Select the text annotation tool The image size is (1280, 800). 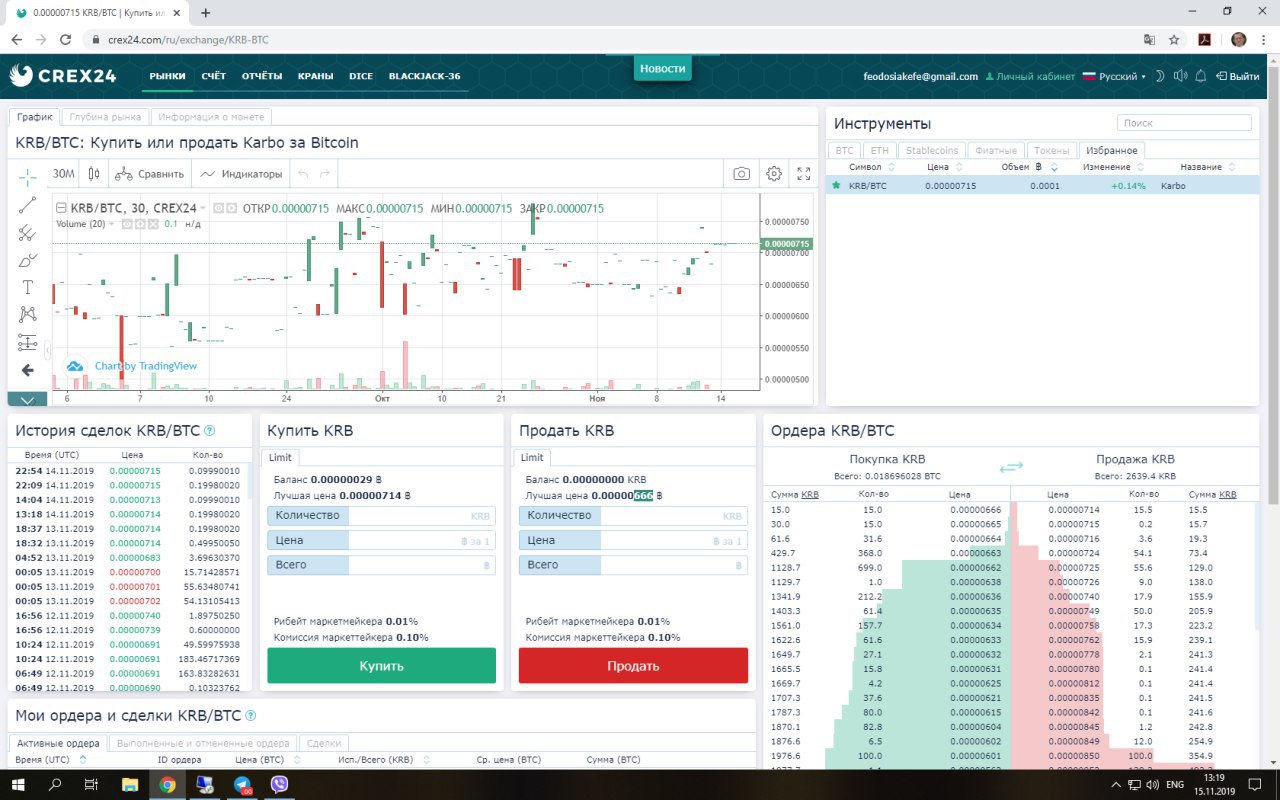(x=28, y=287)
